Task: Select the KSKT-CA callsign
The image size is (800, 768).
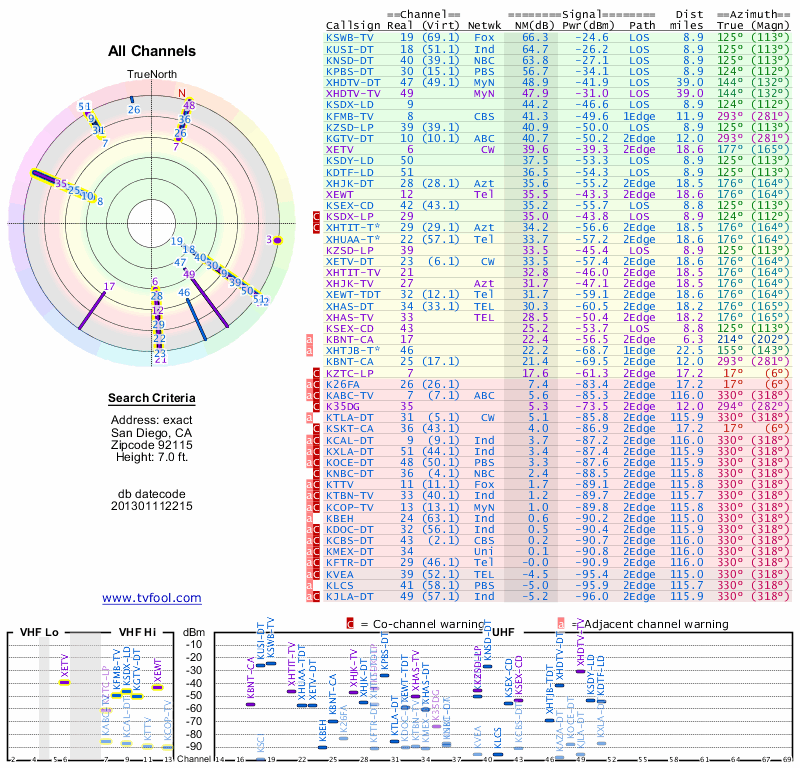Action: [349, 429]
